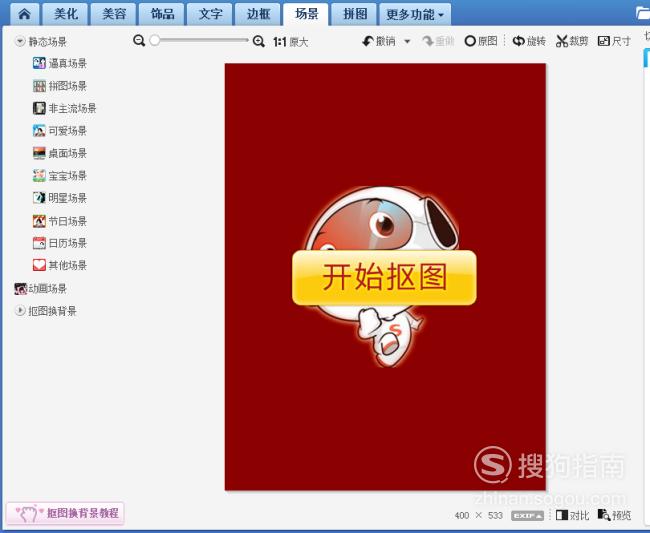
Task: Open the 静态场景 section label
Action: tap(47, 41)
